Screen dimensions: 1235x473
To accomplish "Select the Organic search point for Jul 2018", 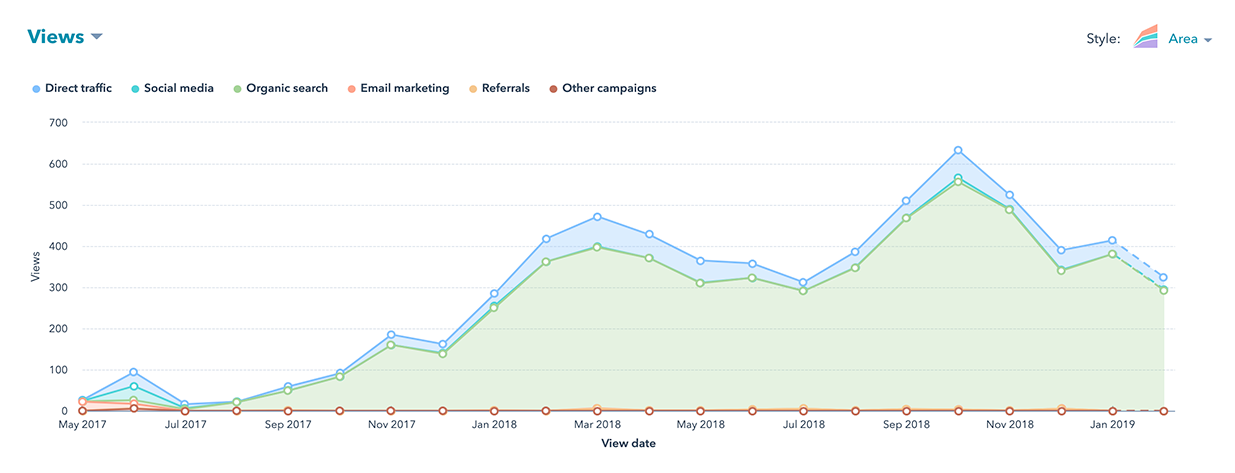I will coord(803,291).
